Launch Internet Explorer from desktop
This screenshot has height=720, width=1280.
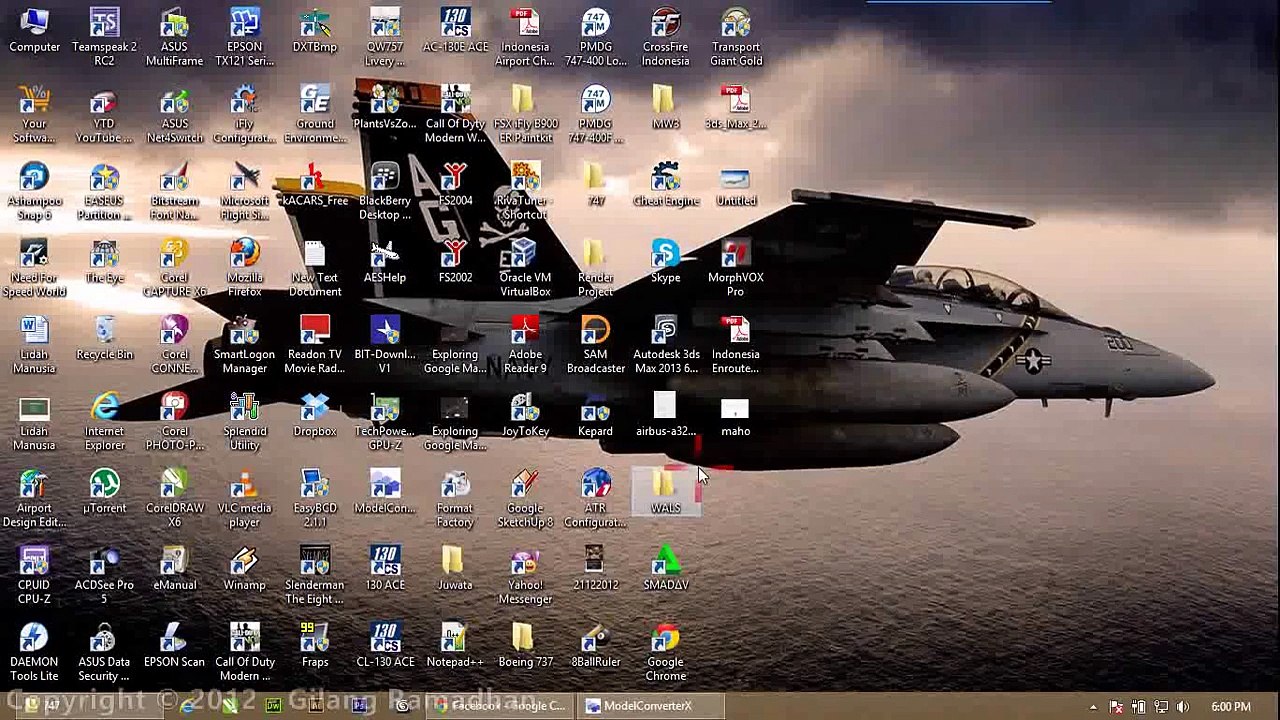point(104,423)
